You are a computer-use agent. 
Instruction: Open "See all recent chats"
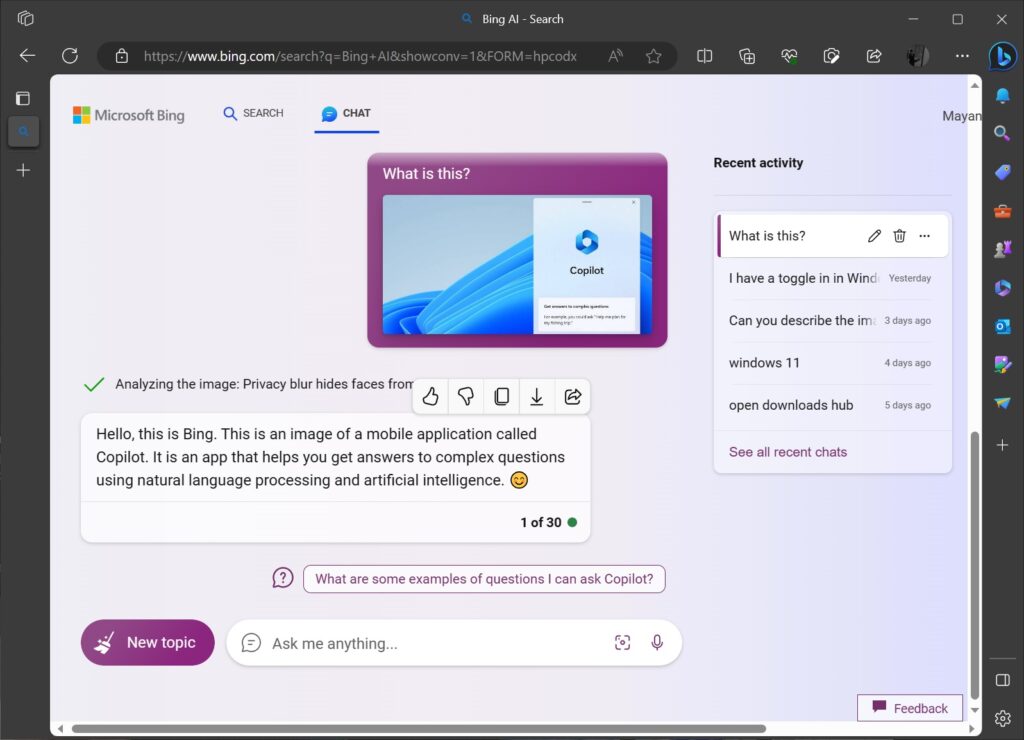(787, 451)
